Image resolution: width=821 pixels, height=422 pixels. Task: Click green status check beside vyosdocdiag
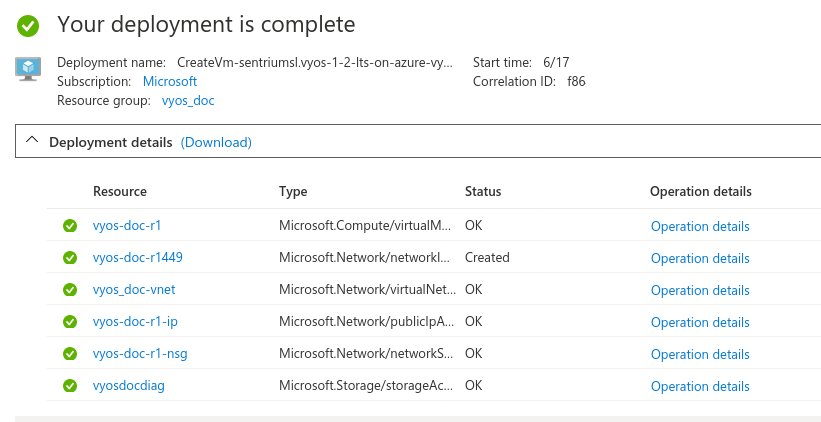70,386
